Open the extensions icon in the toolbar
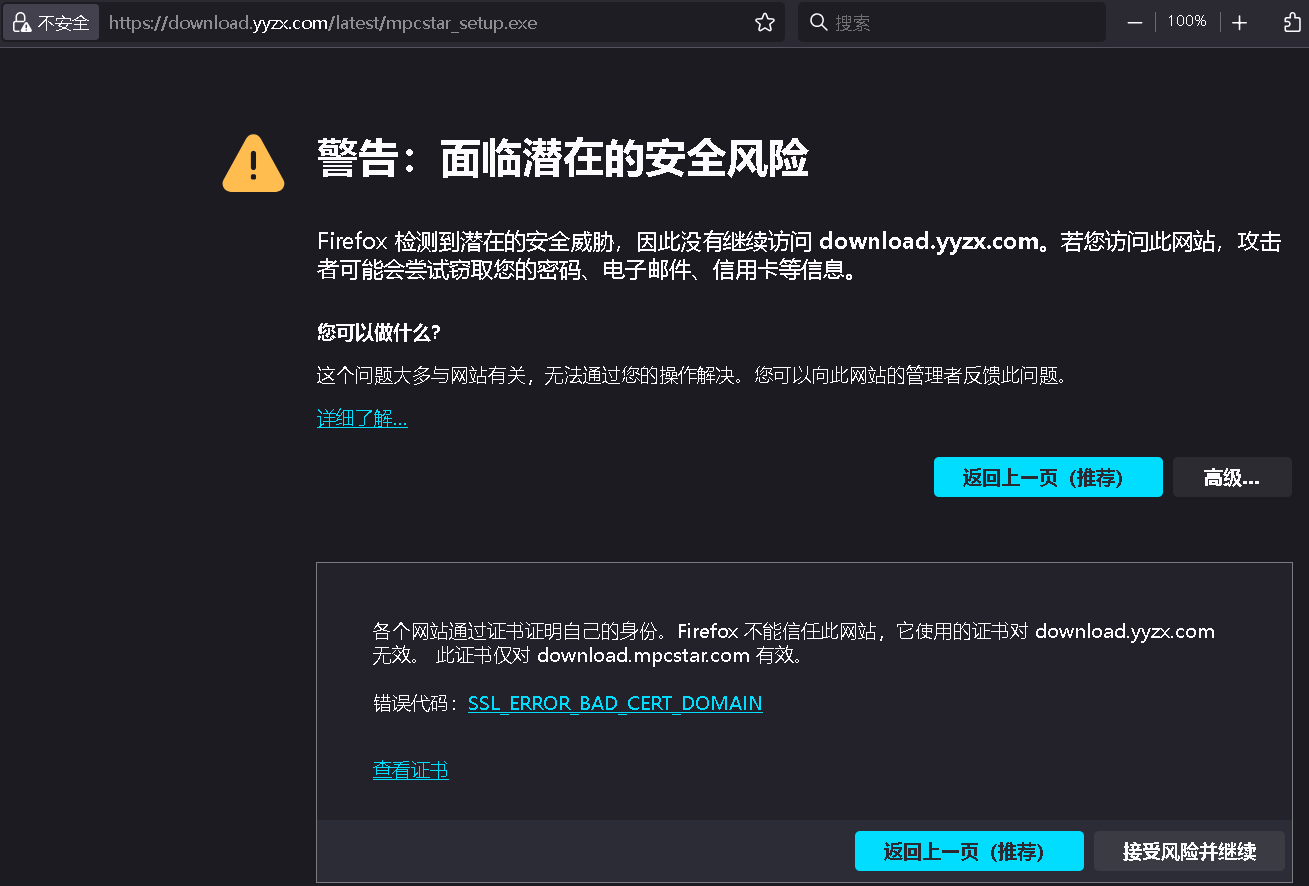Screen dimensions: 1309x886 tap(1292, 22)
